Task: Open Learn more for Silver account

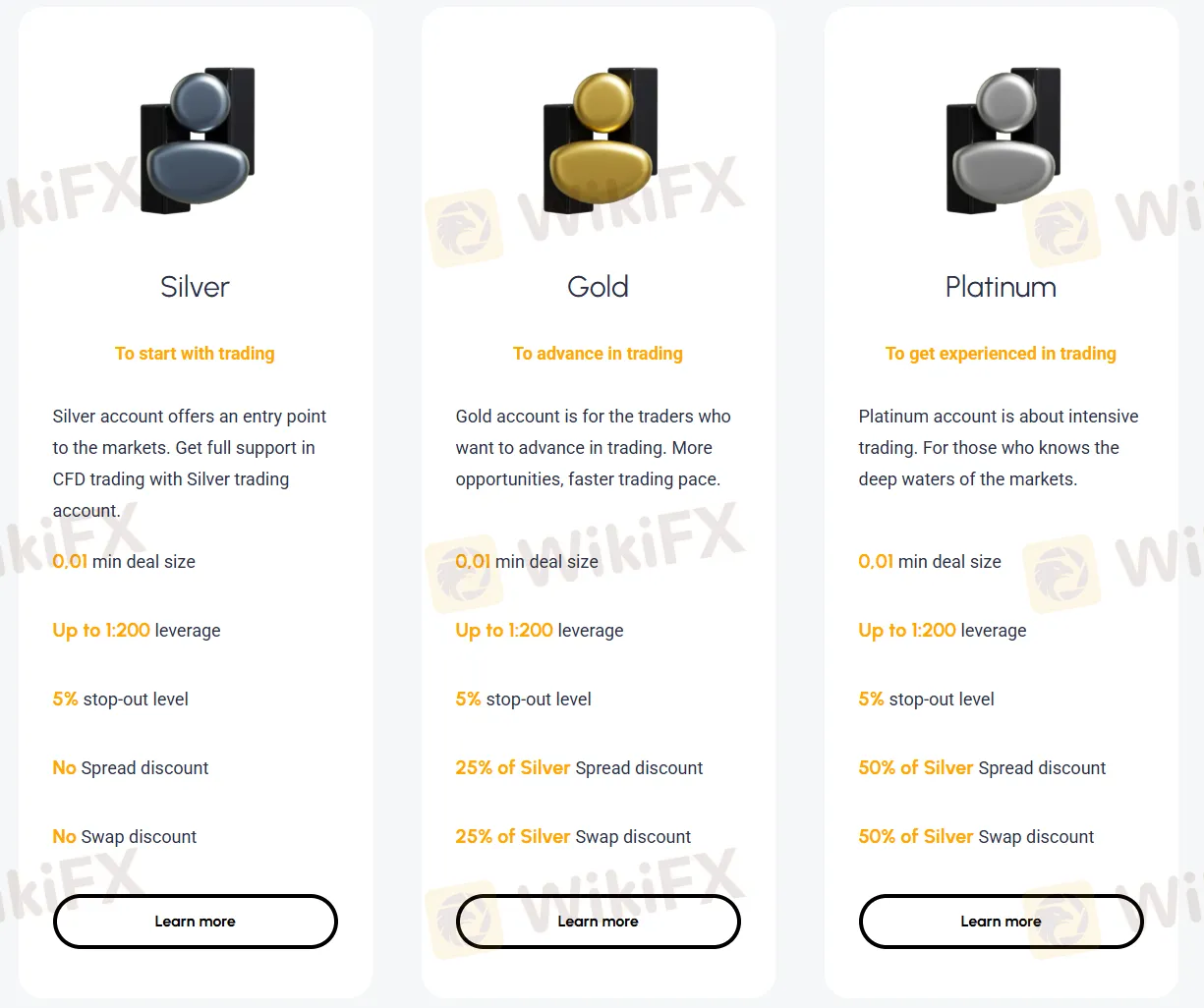Action: point(195,922)
